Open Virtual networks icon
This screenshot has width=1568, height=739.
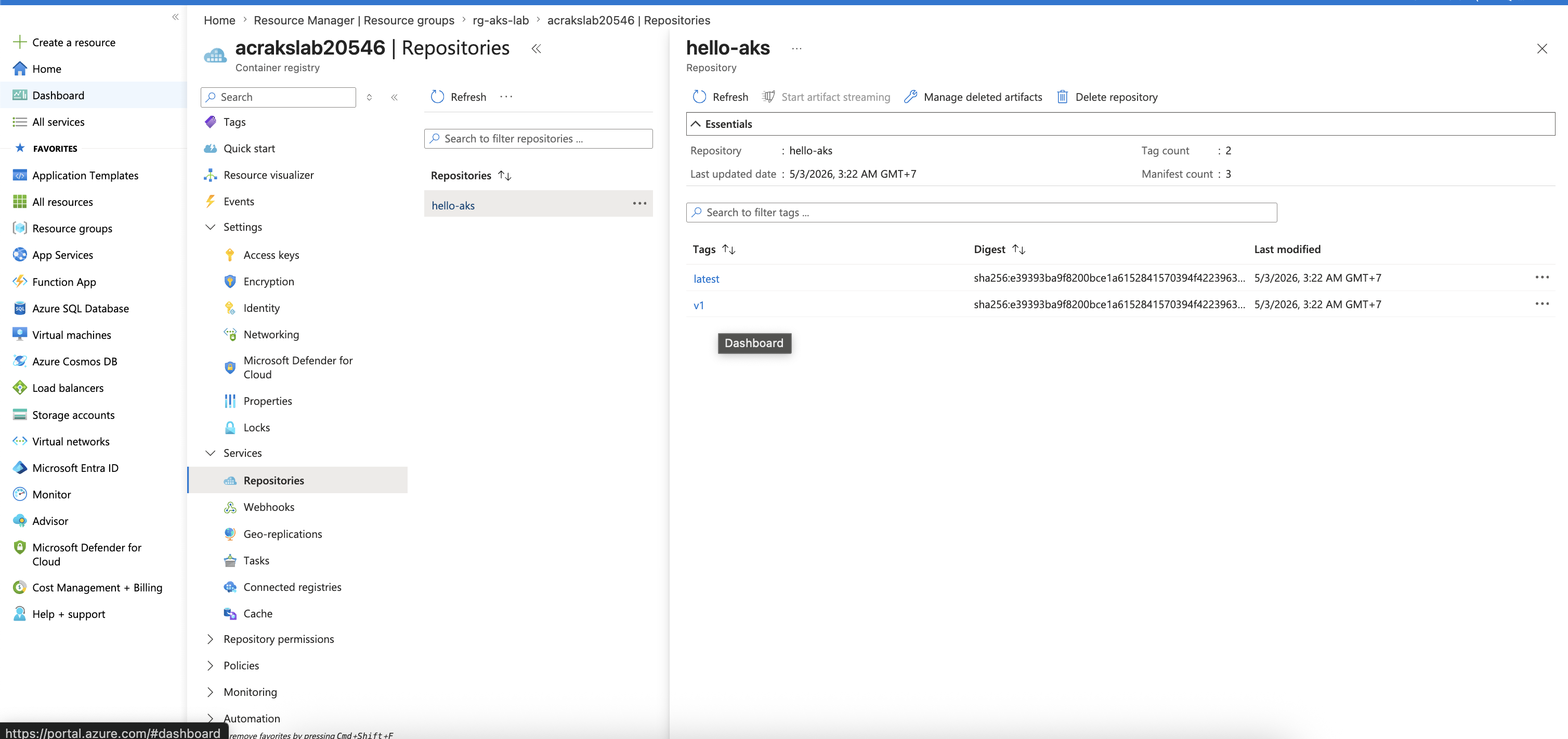[x=19, y=441]
